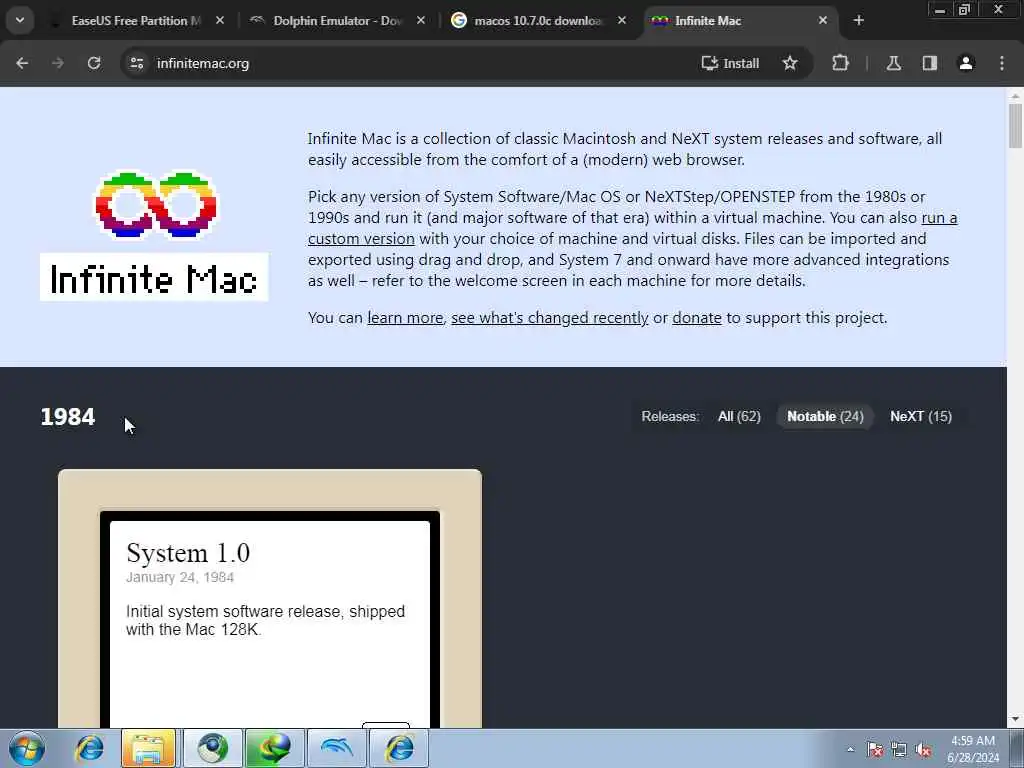Open Windows Explorer folder in taskbar
1024x768 pixels.
pyautogui.click(x=149, y=748)
